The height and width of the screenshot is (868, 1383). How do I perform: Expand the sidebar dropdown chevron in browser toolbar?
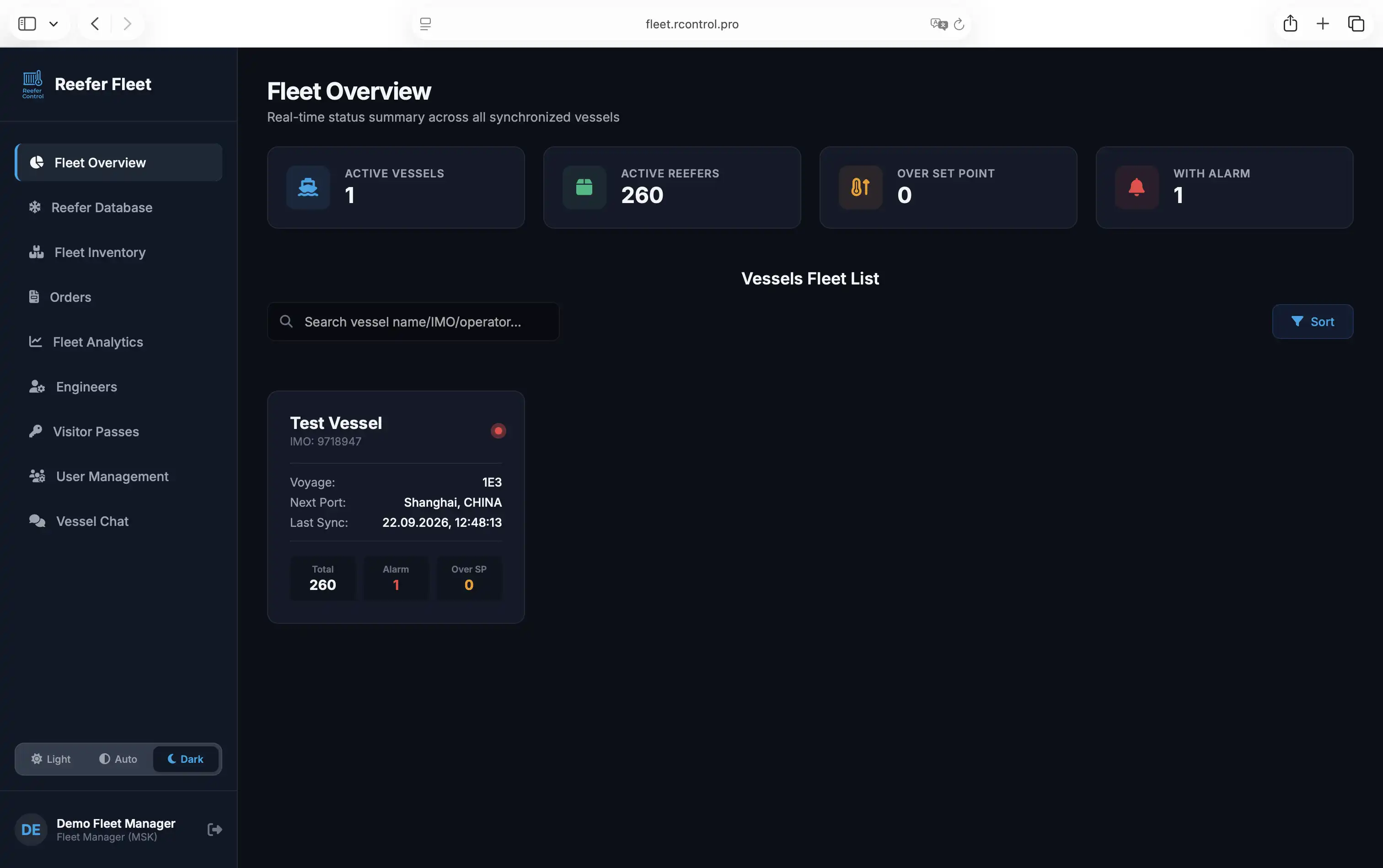54,23
